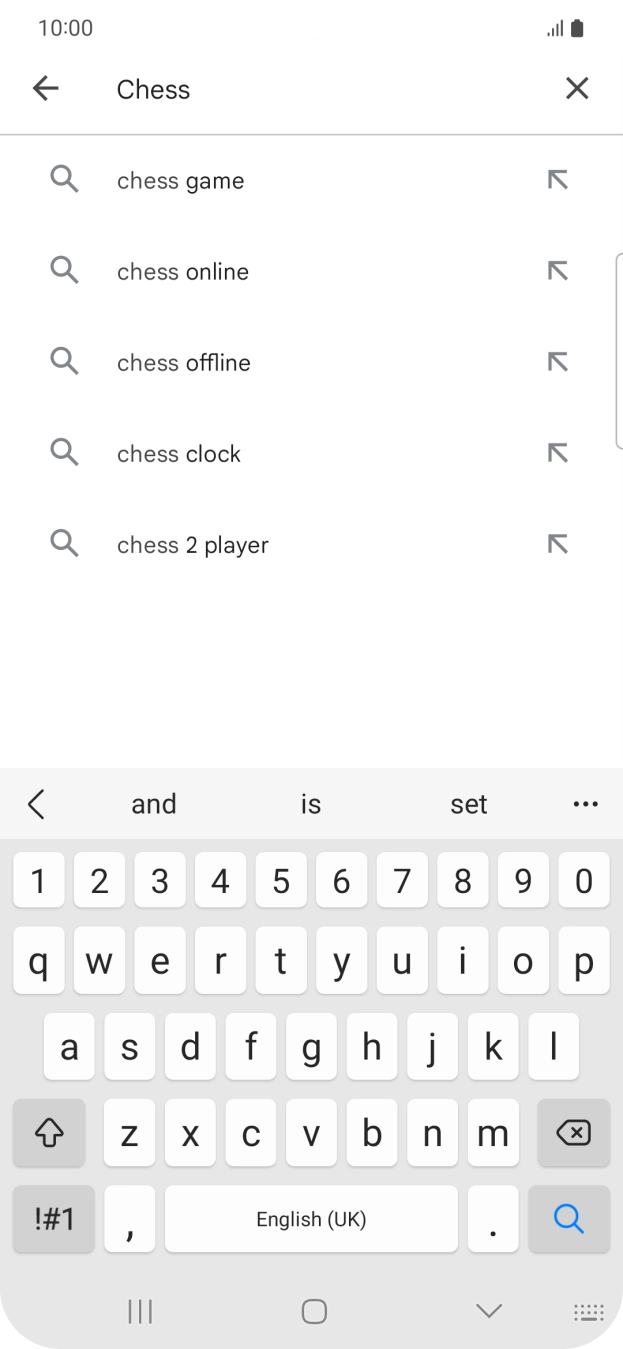The width and height of the screenshot is (623, 1349).
Task: Tap the fill-in arrow for chess clock
Action: point(557,452)
